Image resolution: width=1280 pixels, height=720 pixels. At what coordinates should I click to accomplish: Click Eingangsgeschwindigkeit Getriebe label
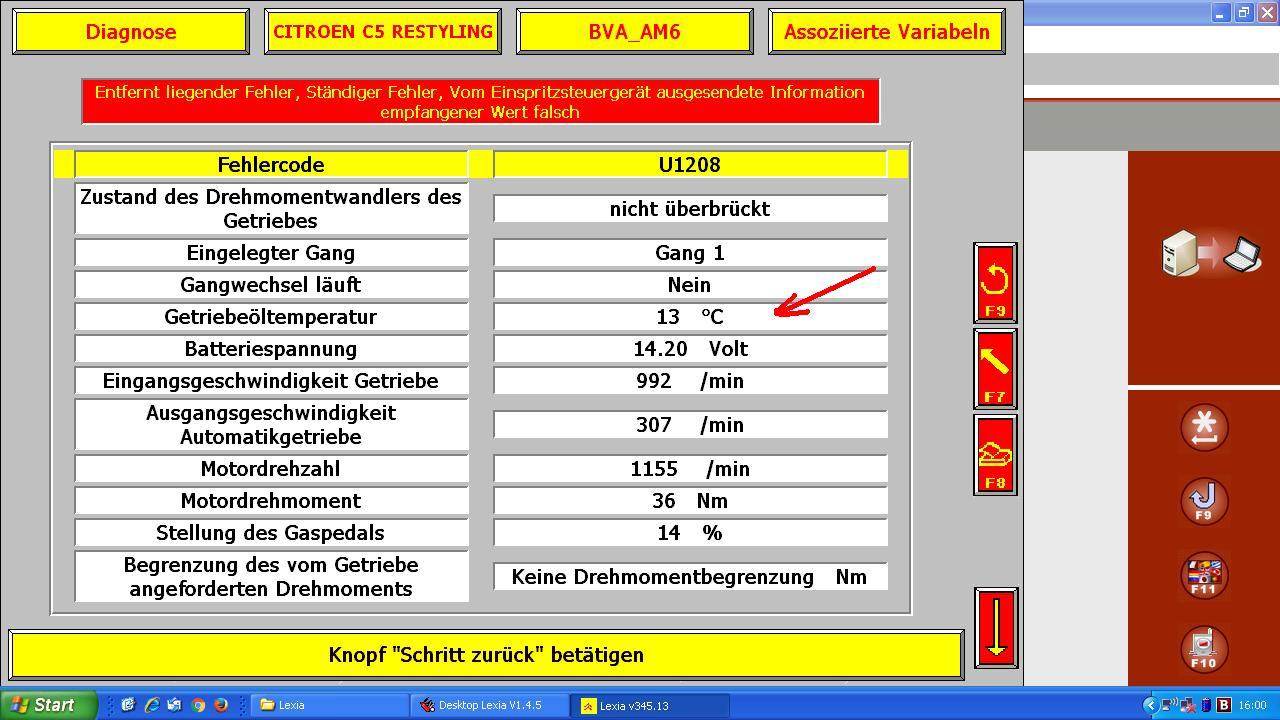[x=271, y=381]
